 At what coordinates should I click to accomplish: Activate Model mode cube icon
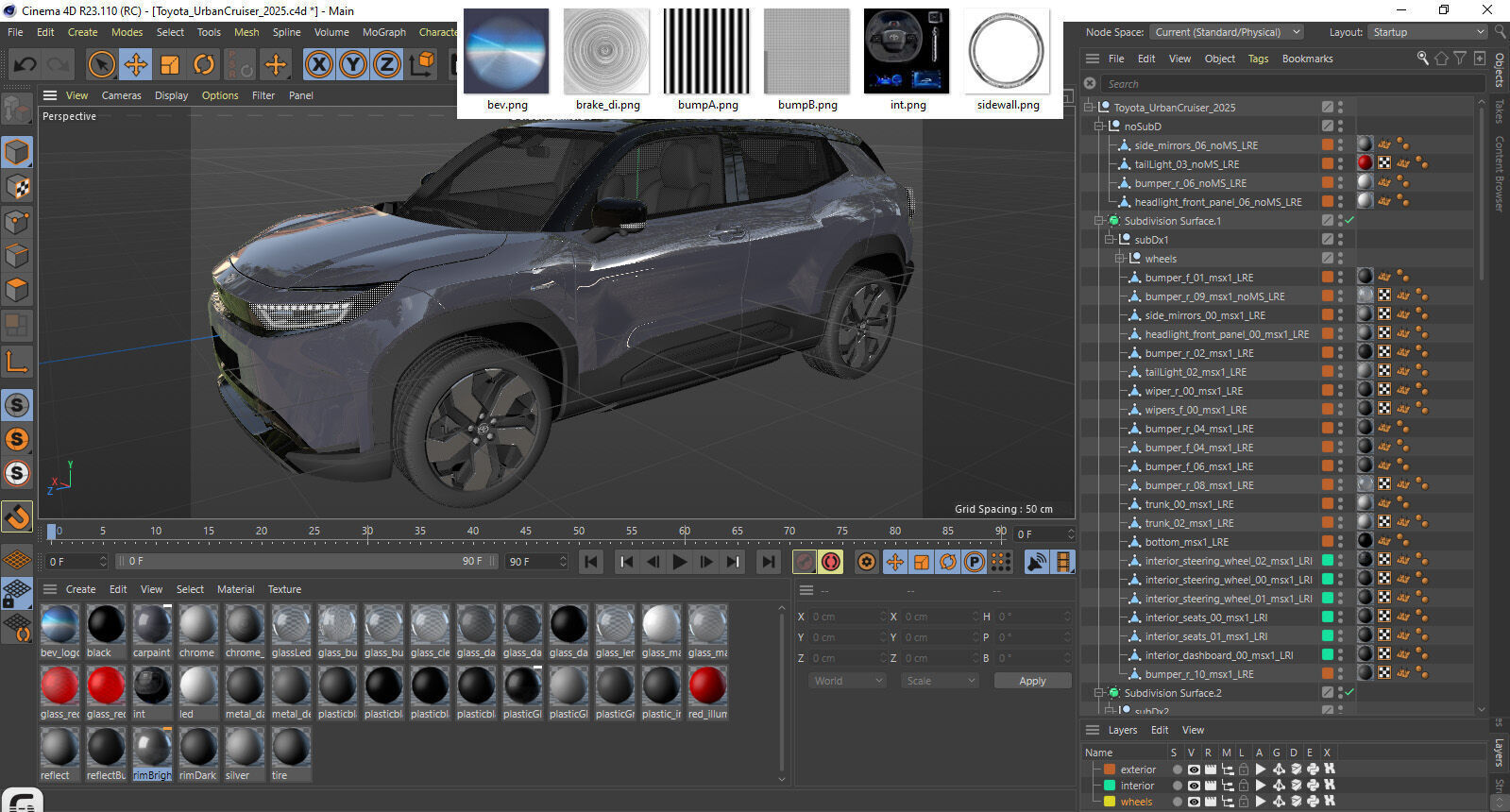pos(17,152)
